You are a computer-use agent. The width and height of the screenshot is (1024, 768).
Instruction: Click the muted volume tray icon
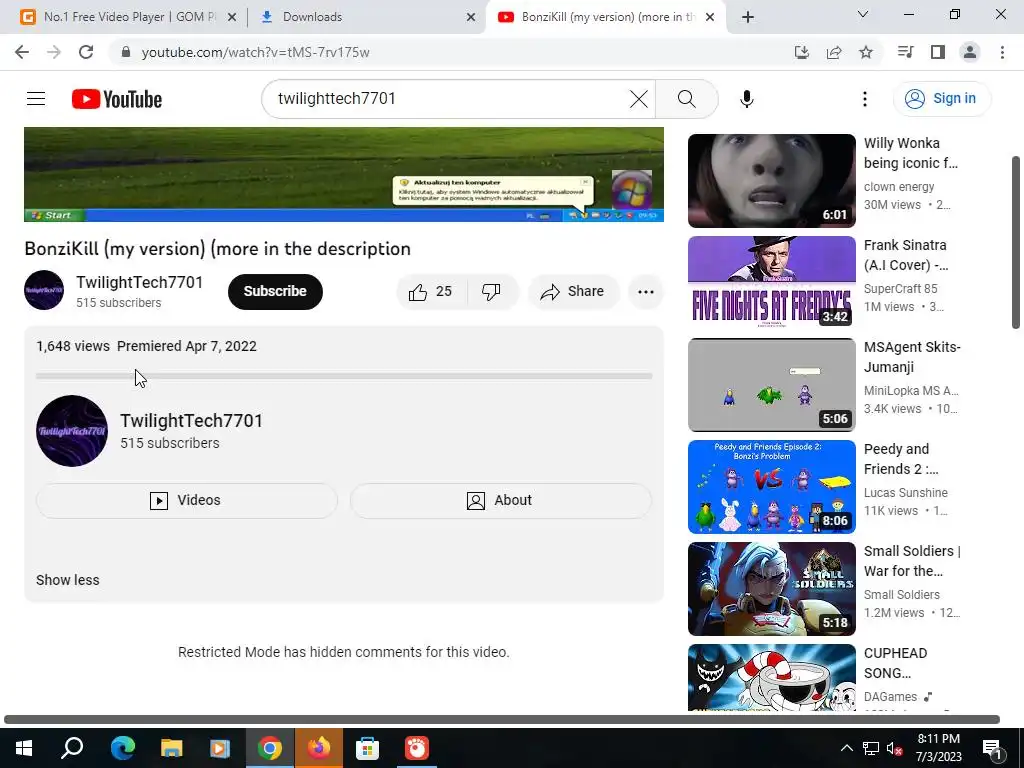pos(893,748)
